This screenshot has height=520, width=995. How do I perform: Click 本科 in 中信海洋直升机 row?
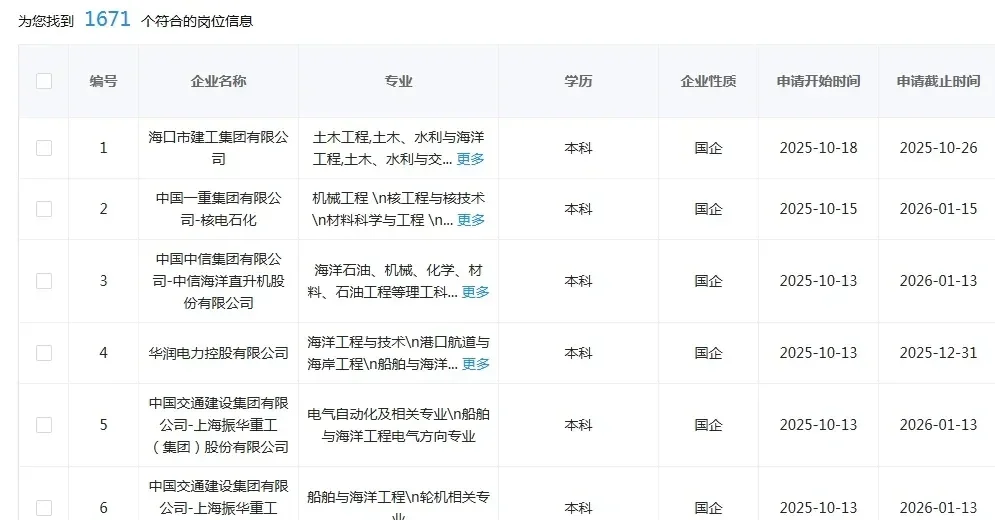point(578,281)
